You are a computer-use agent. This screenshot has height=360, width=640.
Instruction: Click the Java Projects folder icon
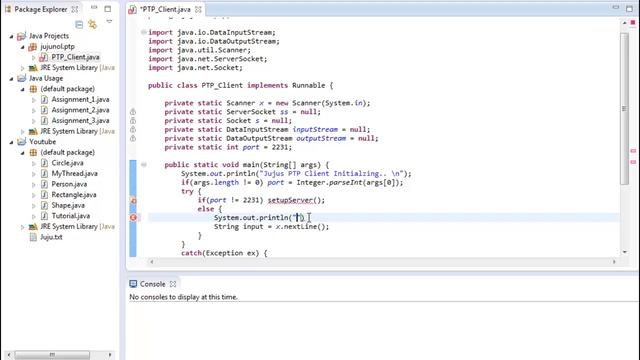click(x=22, y=36)
